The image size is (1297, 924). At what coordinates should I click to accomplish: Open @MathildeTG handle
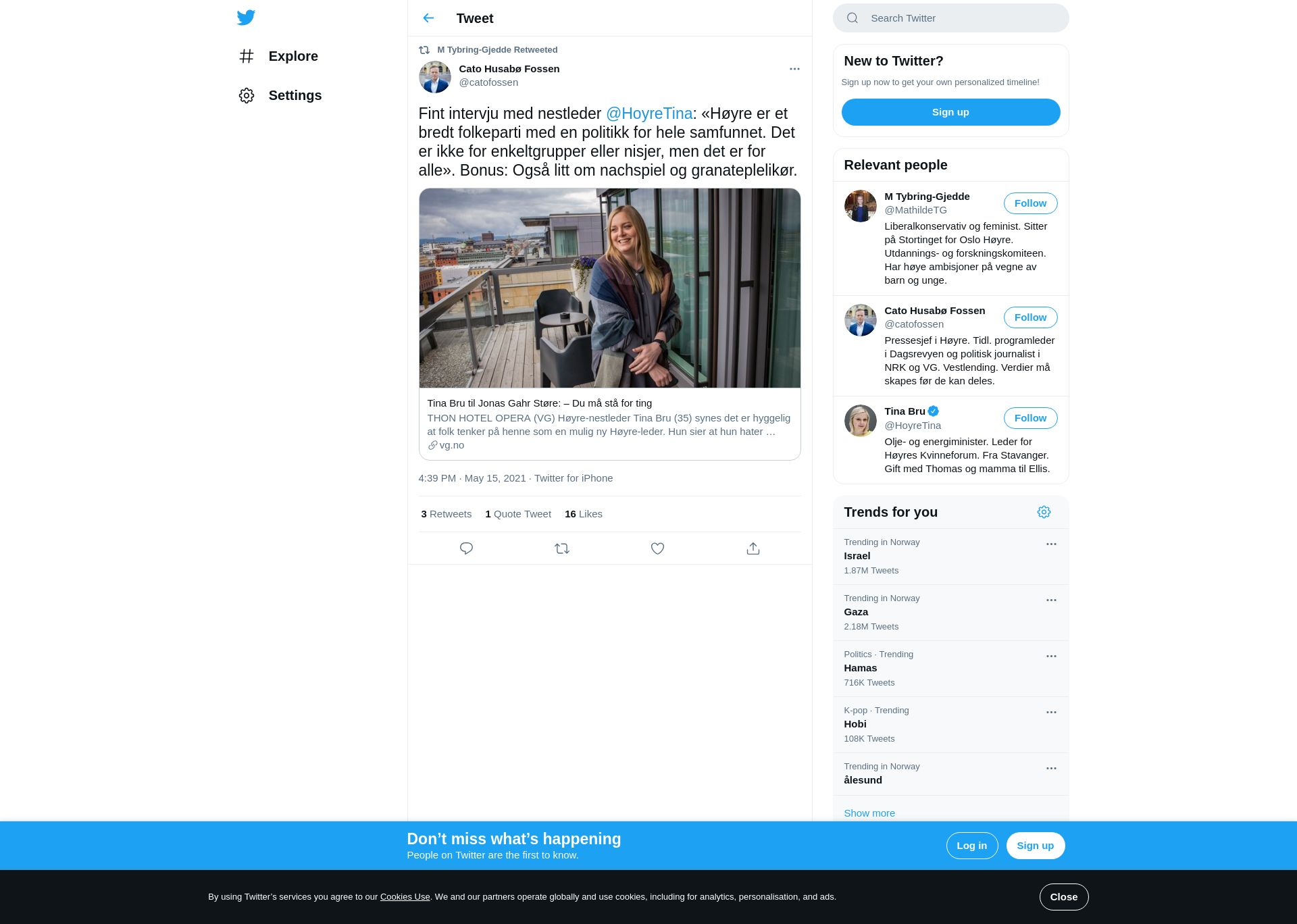click(x=915, y=210)
